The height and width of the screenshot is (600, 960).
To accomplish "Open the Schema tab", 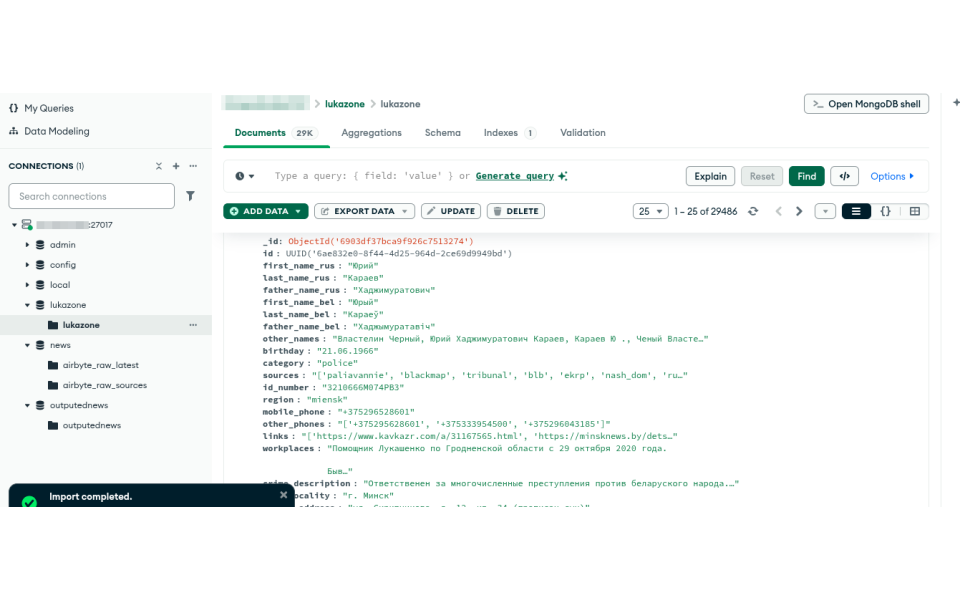I will [x=442, y=133].
